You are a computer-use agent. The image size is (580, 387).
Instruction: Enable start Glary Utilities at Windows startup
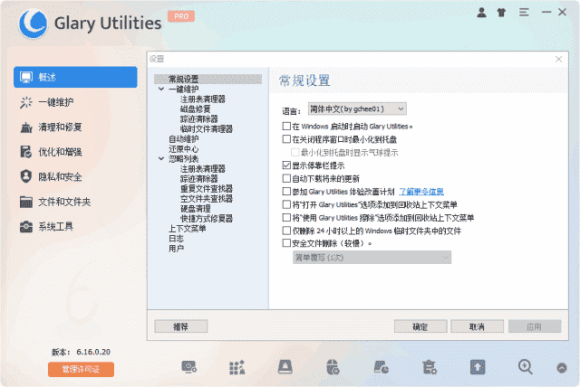point(286,126)
